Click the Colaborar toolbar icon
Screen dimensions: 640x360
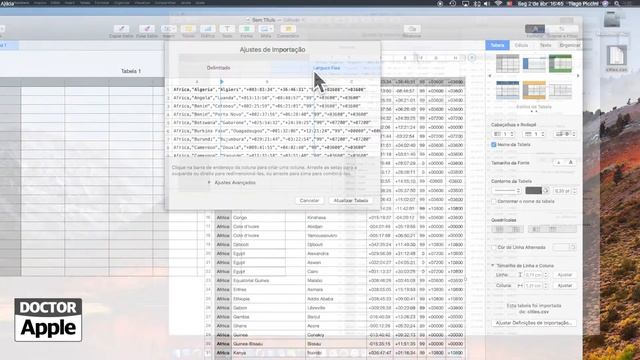(x=412, y=29)
